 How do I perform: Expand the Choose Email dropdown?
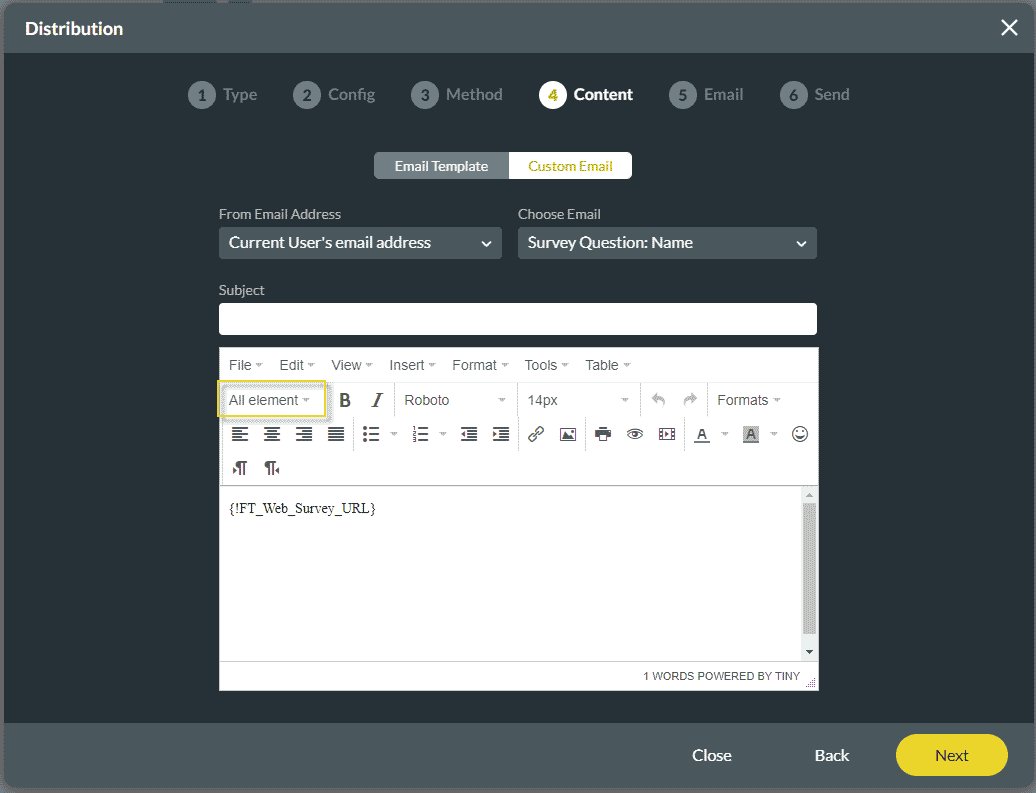click(x=667, y=243)
